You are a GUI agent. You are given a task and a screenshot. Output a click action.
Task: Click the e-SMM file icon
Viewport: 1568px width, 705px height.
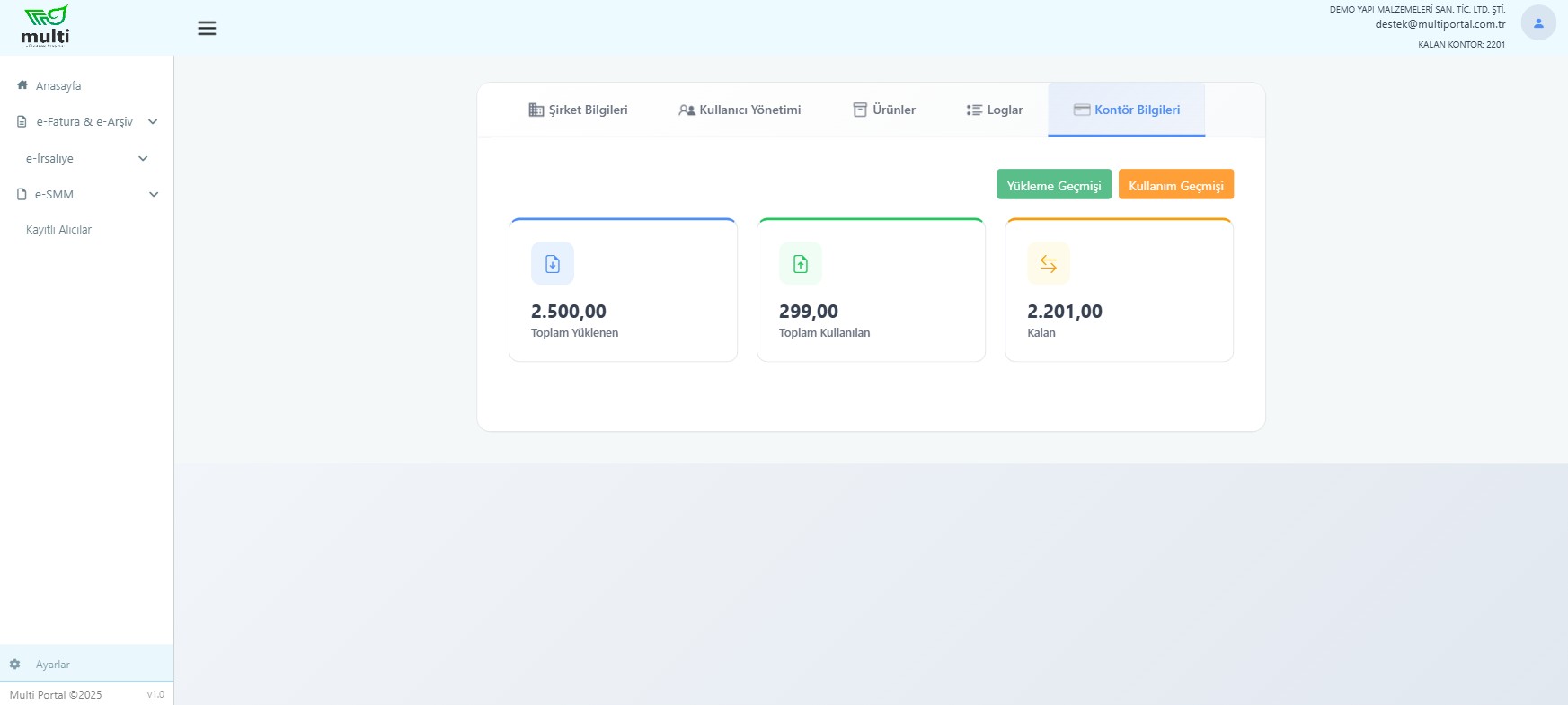pyautogui.click(x=22, y=194)
